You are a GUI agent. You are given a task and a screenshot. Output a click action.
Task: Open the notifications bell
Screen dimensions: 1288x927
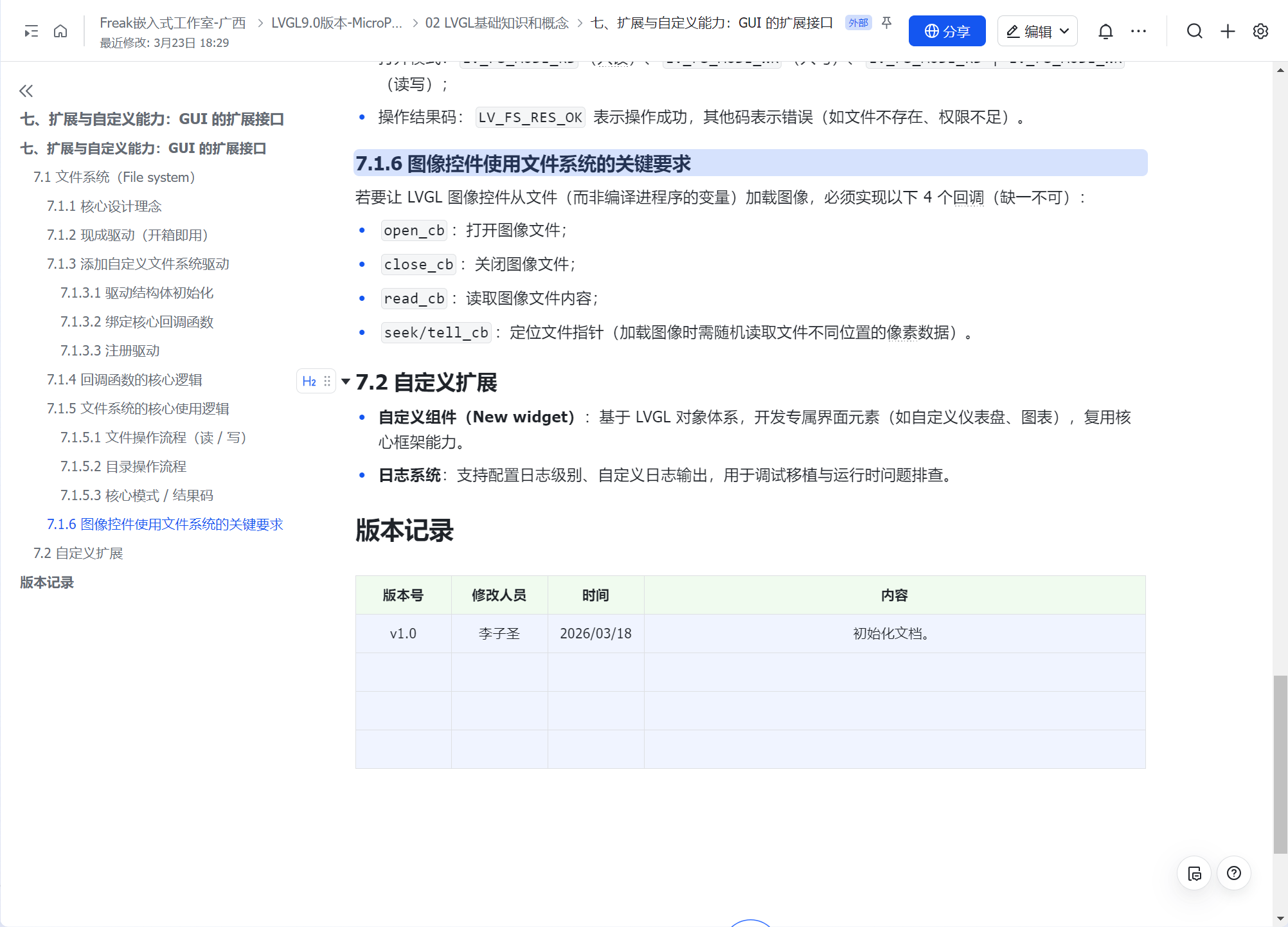tap(1105, 31)
